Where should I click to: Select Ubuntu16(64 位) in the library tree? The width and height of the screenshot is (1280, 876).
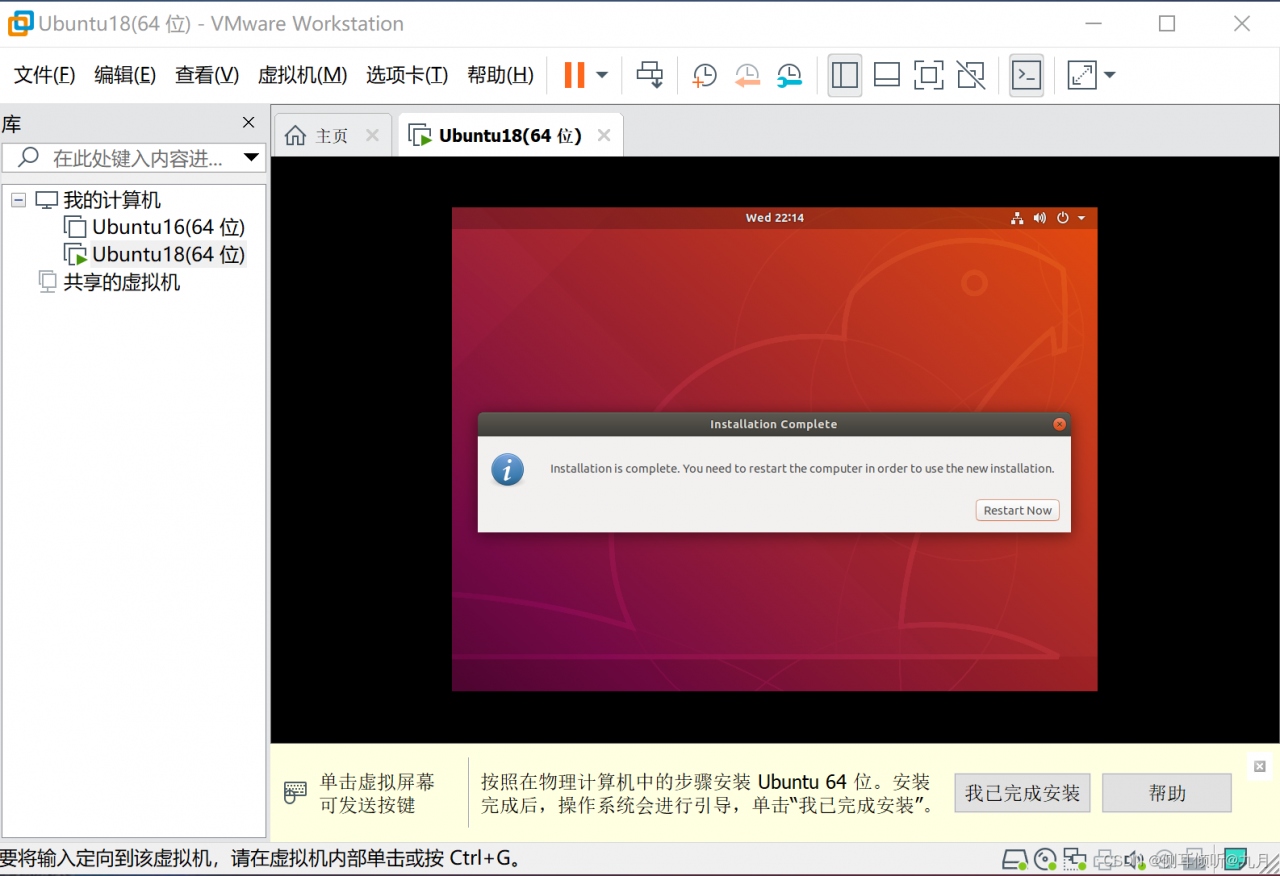pyautogui.click(x=168, y=227)
